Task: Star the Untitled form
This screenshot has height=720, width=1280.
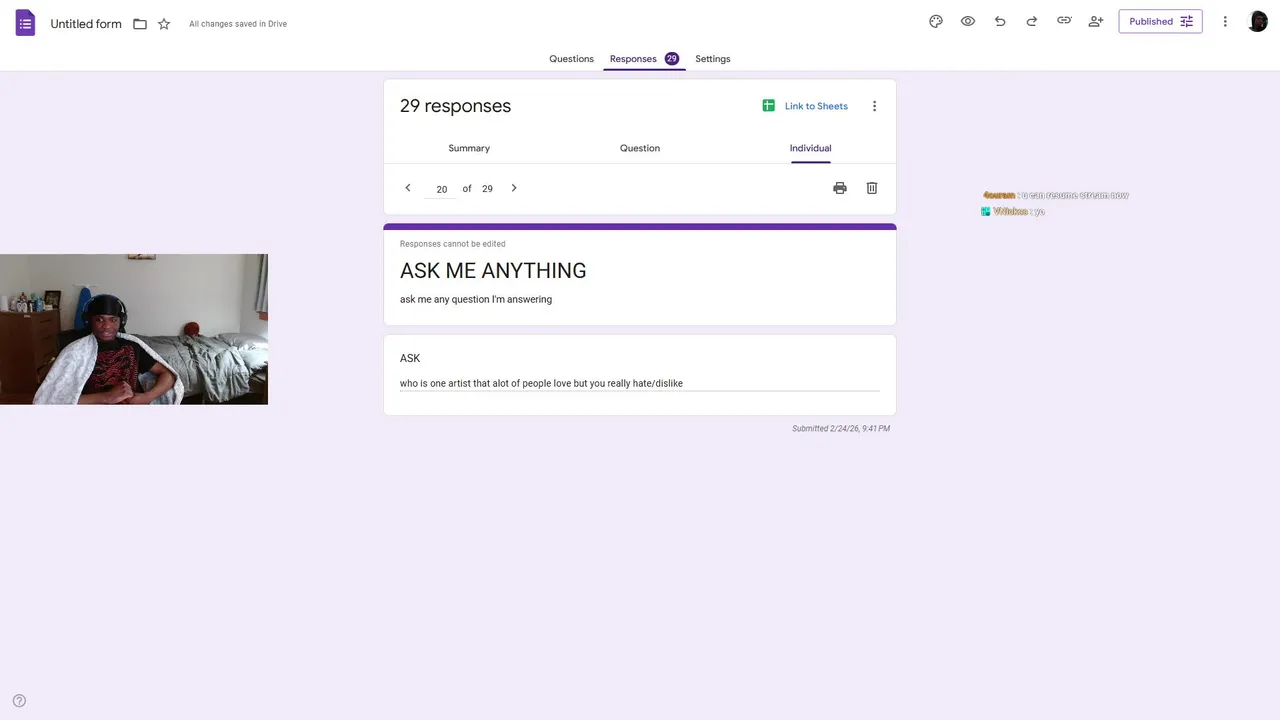Action: coord(164,24)
